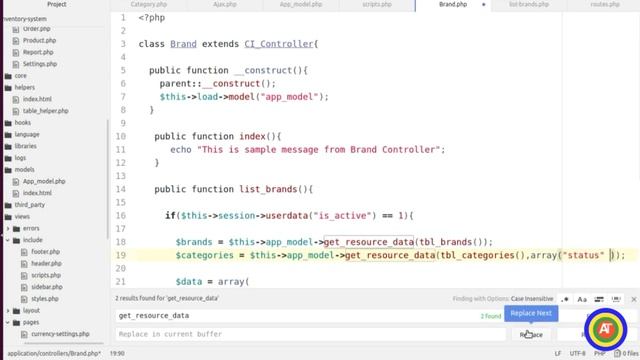Collapse the include folder chevron
This screenshot has width=640, height=360.
[8, 240]
